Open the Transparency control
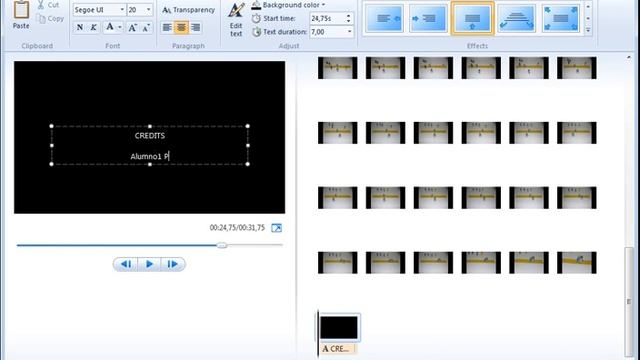The image size is (640, 360). point(189,10)
